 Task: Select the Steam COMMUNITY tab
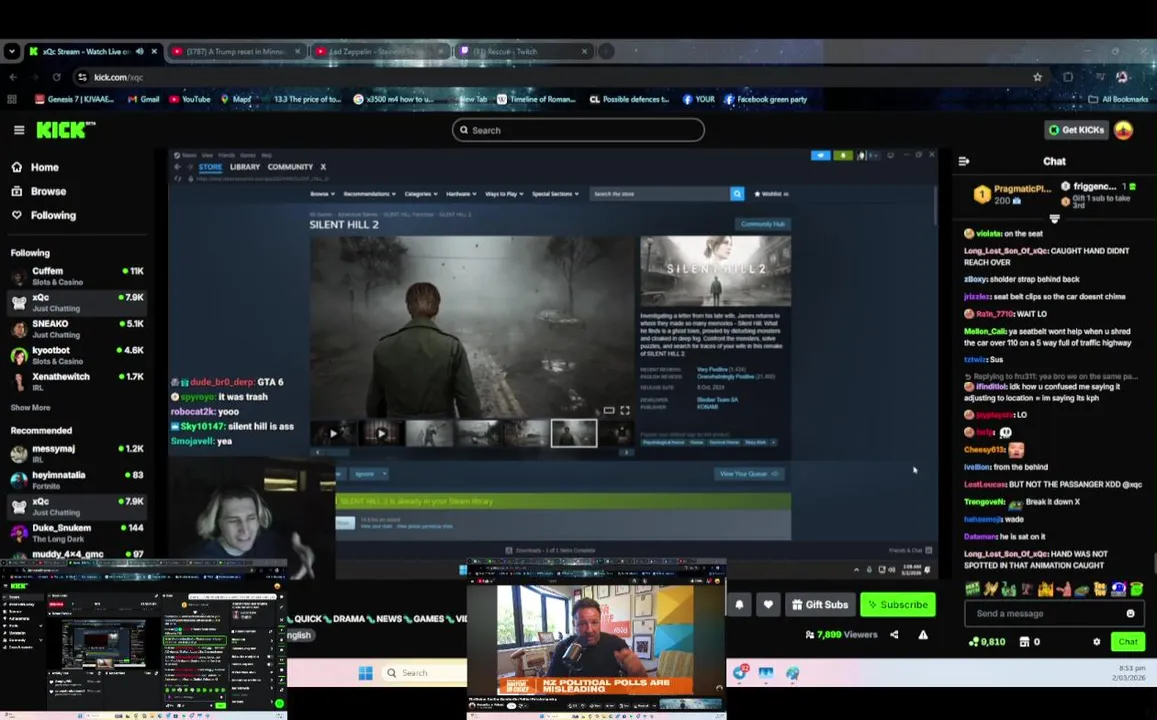(290, 167)
